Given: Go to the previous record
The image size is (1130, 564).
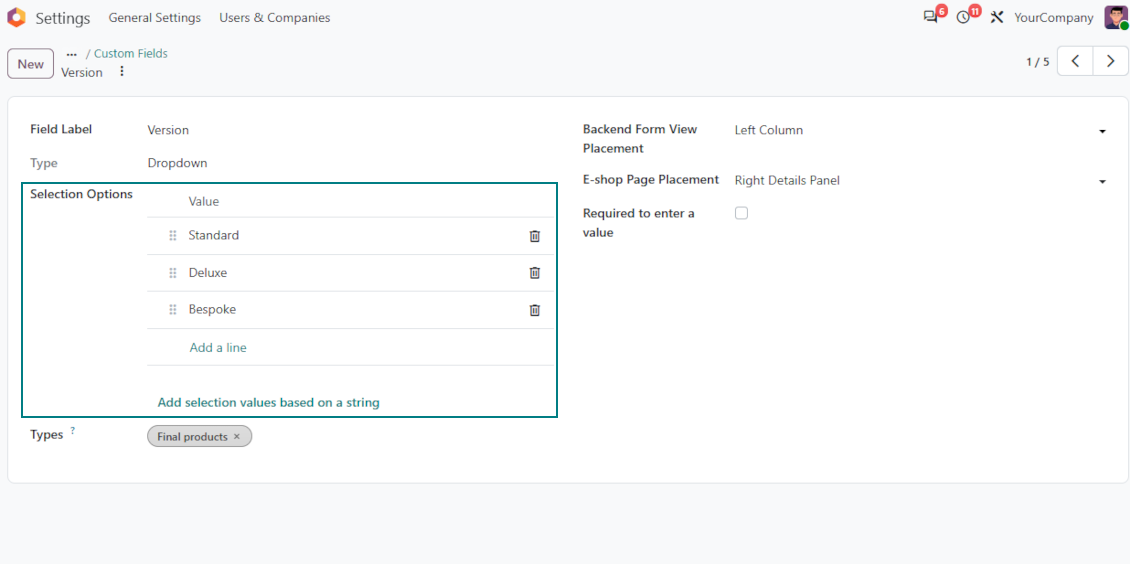Looking at the screenshot, I should point(1075,61).
